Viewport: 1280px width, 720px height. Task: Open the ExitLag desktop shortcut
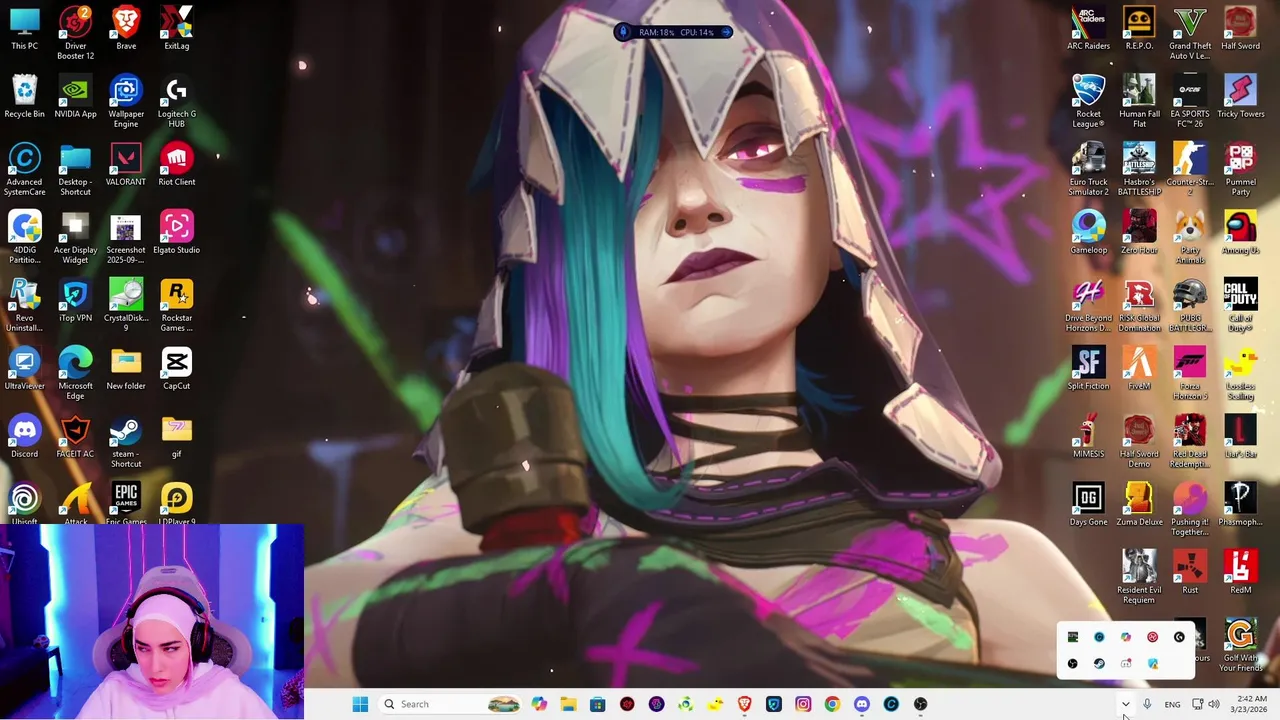[176, 29]
